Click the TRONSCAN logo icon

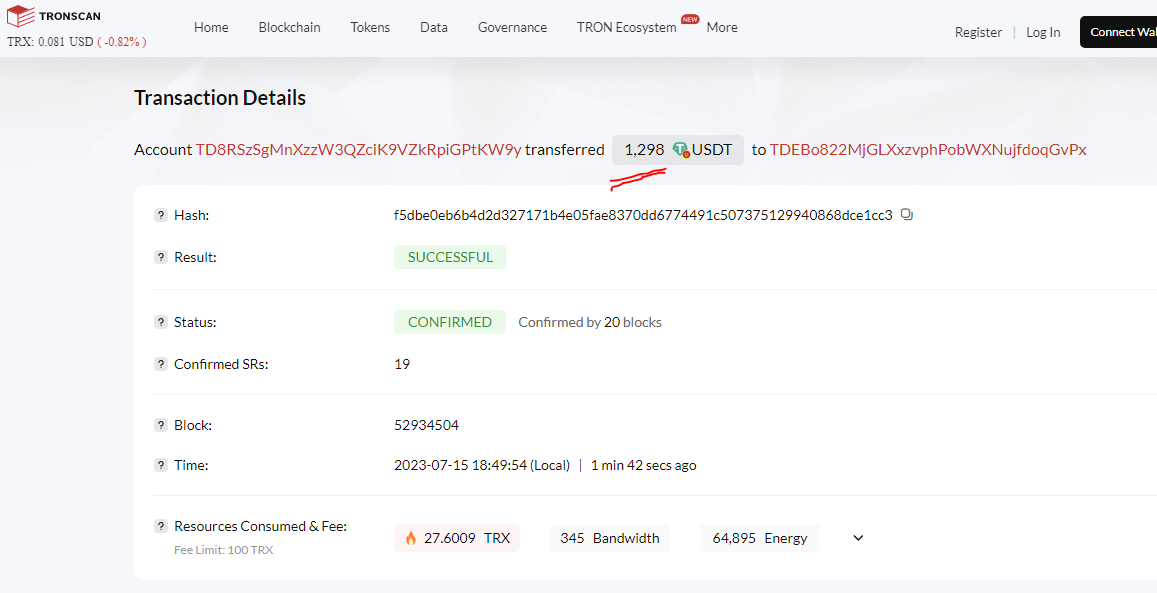point(21,15)
